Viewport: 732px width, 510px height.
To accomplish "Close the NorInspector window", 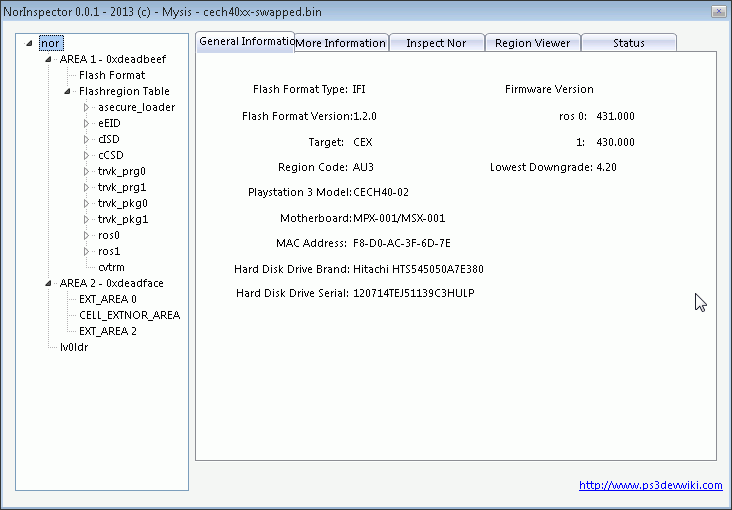I will click(x=717, y=10).
